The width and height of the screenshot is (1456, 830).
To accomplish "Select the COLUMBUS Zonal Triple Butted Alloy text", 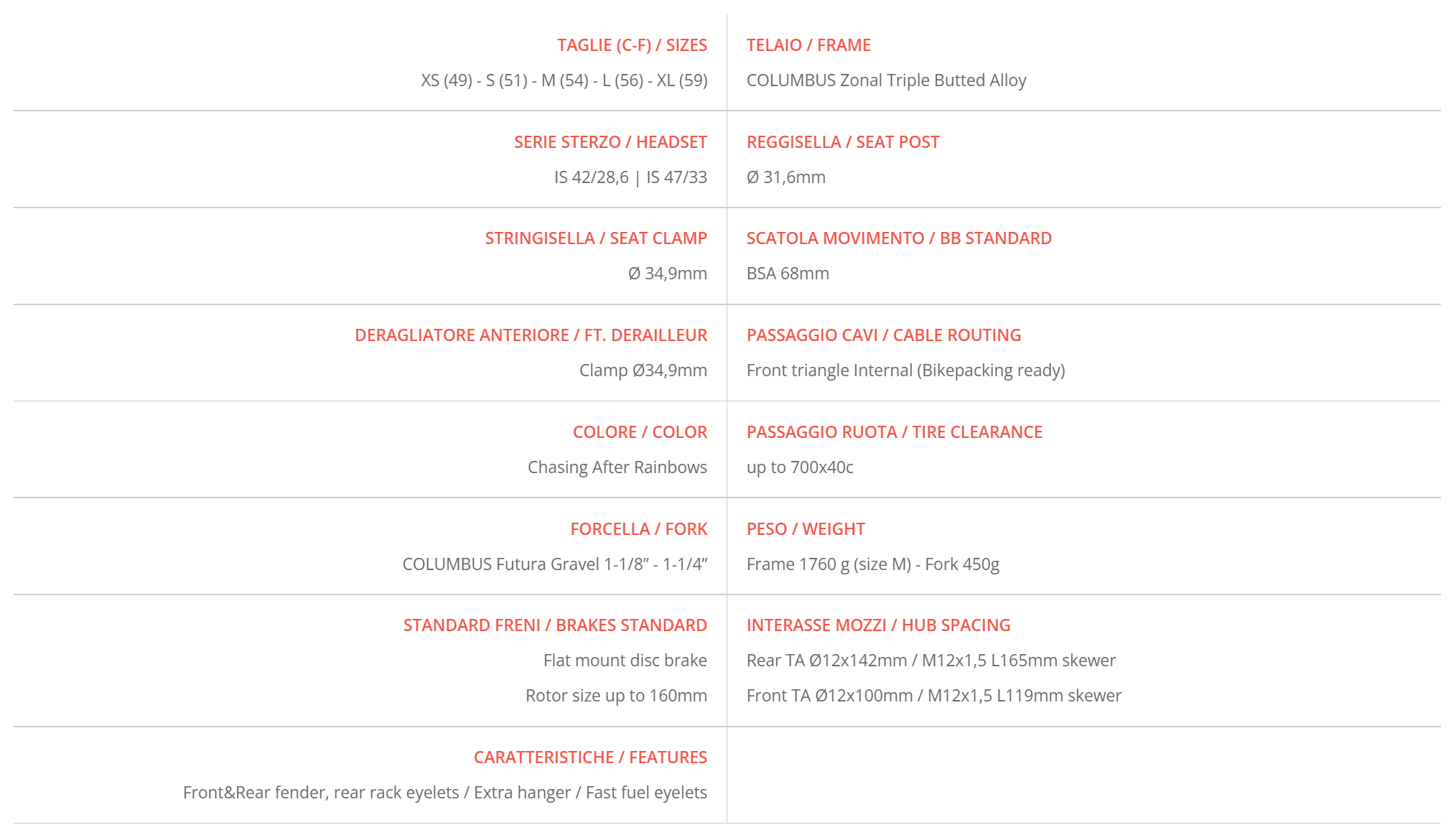I will tap(886, 80).
